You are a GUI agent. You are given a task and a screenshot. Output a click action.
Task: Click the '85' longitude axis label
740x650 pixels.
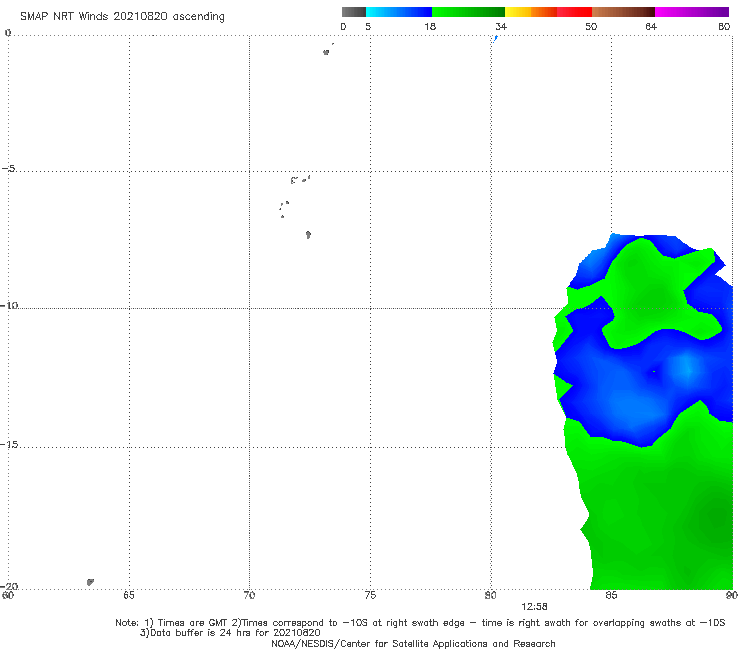point(611,595)
